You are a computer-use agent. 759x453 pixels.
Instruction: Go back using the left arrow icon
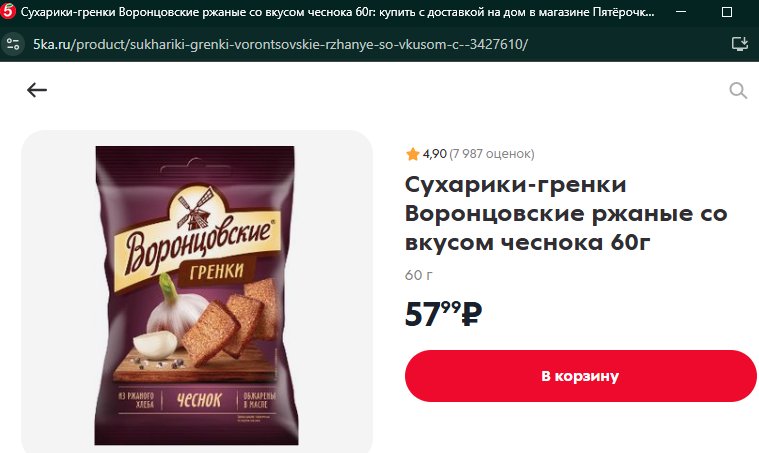pyautogui.click(x=37, y=90)
